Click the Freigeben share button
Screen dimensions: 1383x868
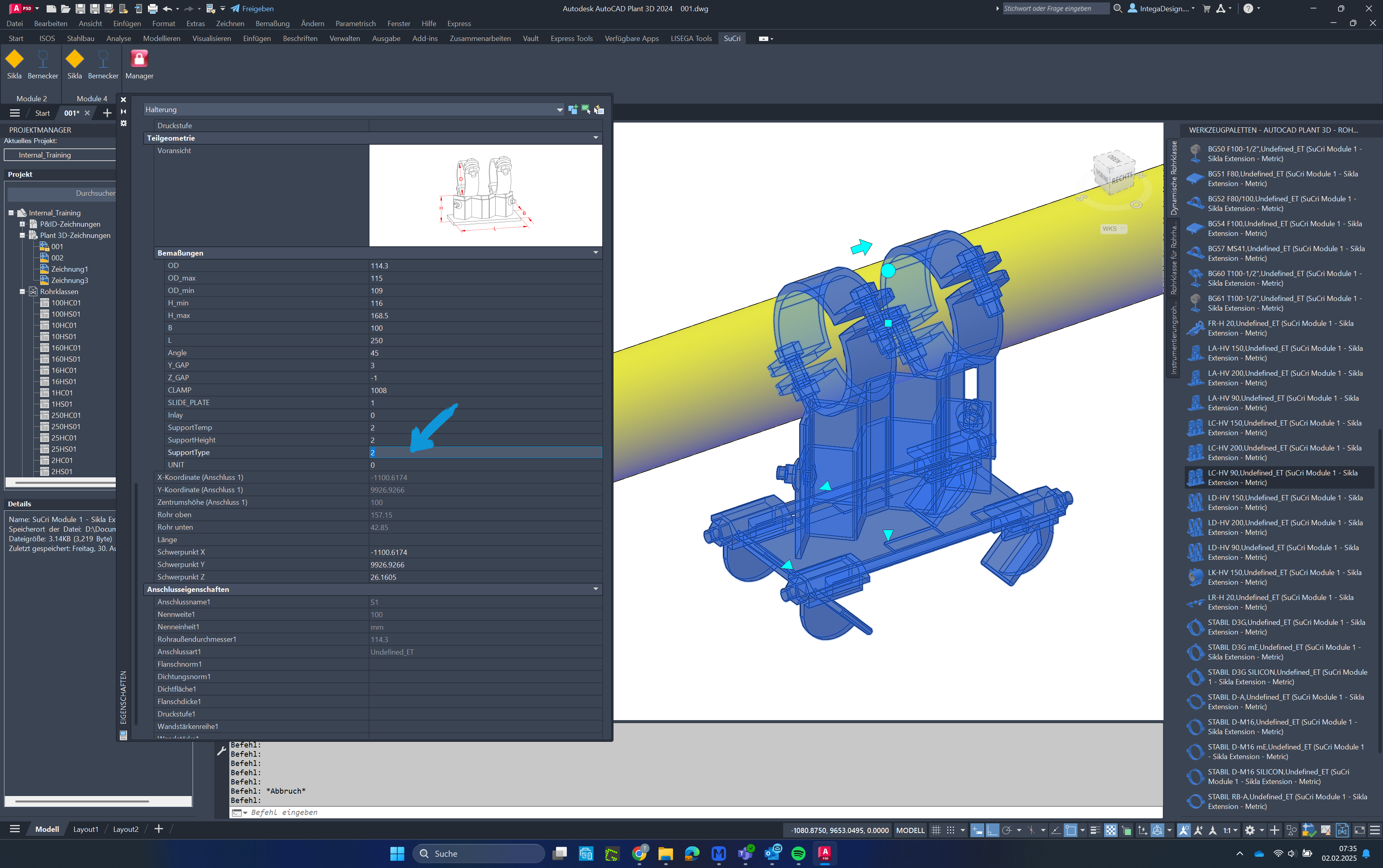252,8
